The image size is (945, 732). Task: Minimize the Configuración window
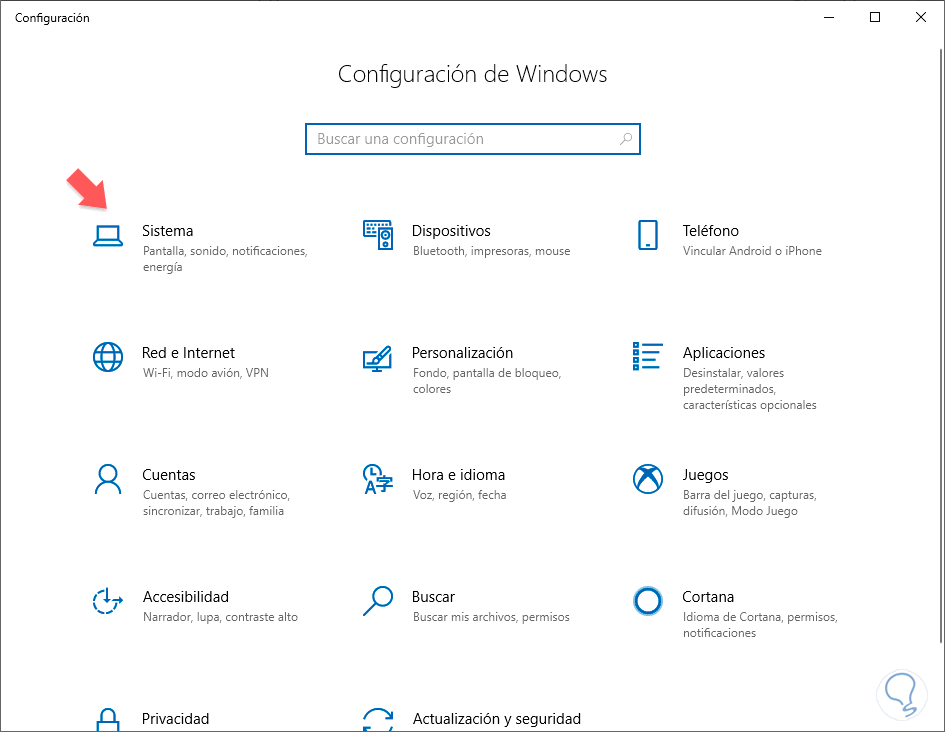click(829, 17)
